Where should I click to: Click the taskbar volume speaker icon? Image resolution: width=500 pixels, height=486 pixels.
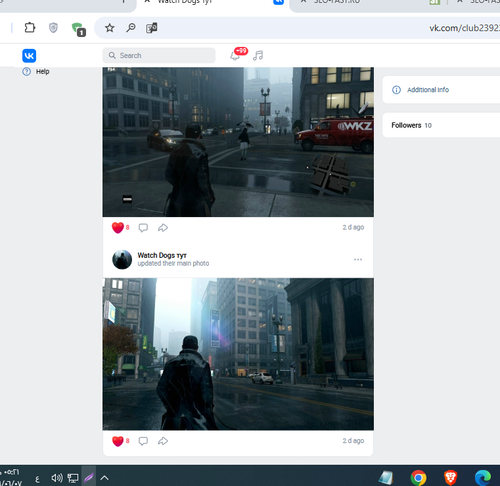[x=57, y=478]
